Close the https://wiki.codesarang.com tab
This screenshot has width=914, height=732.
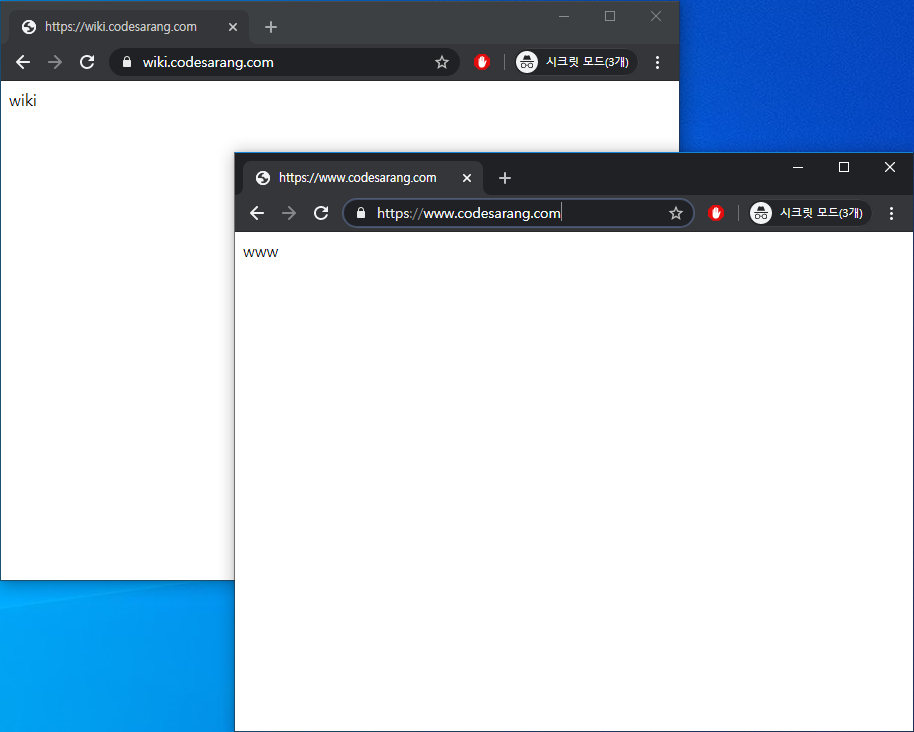point(233,27)
